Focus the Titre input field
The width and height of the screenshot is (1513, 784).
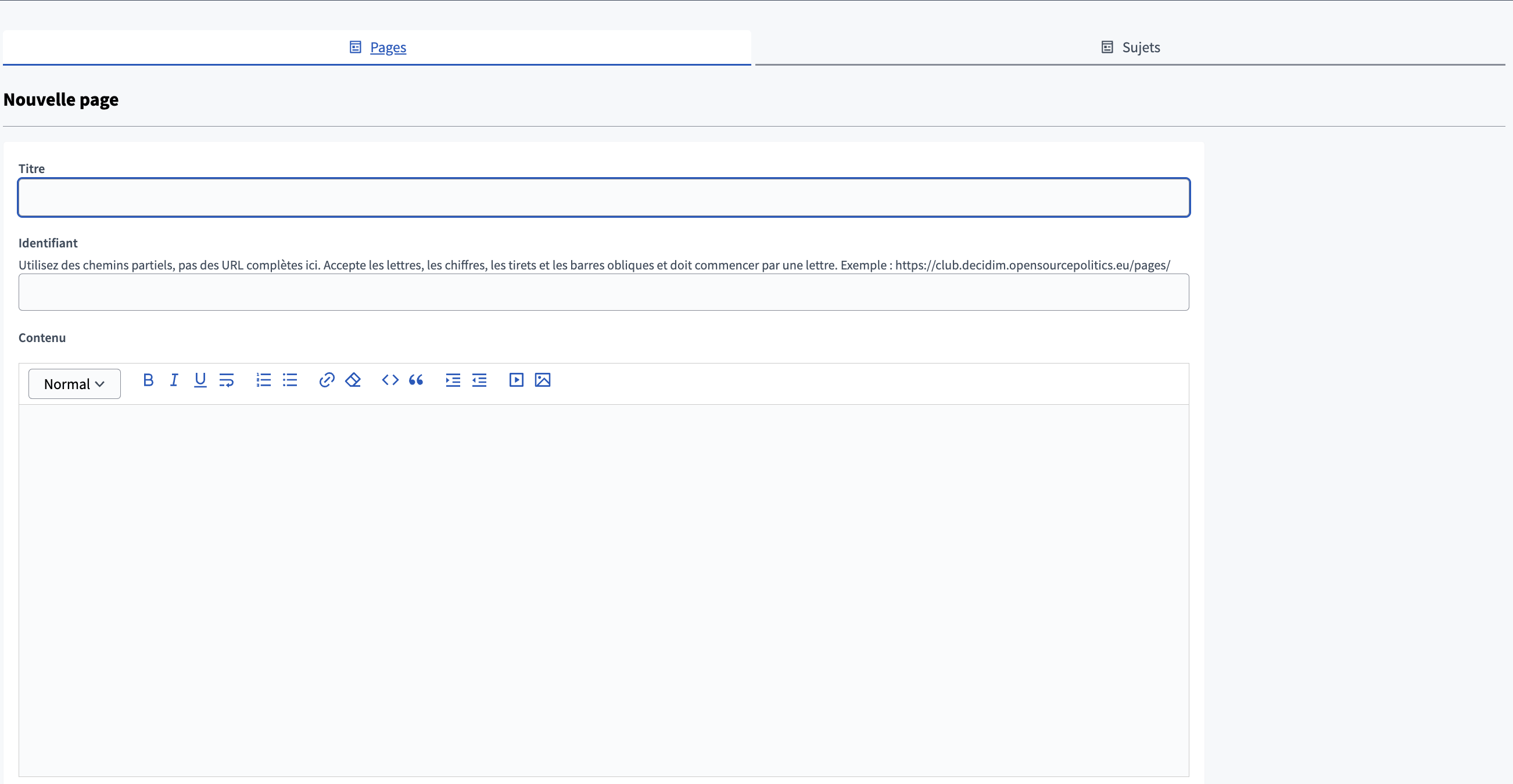604,198
